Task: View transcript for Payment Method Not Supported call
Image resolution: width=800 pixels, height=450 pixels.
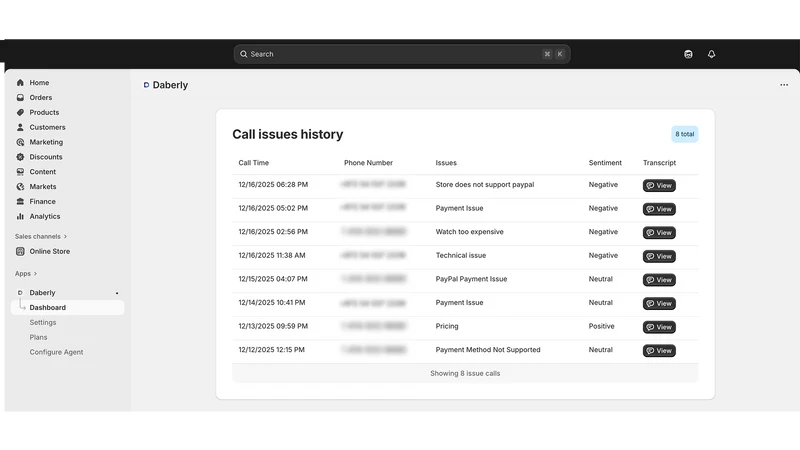Action: tap(659, 351)
